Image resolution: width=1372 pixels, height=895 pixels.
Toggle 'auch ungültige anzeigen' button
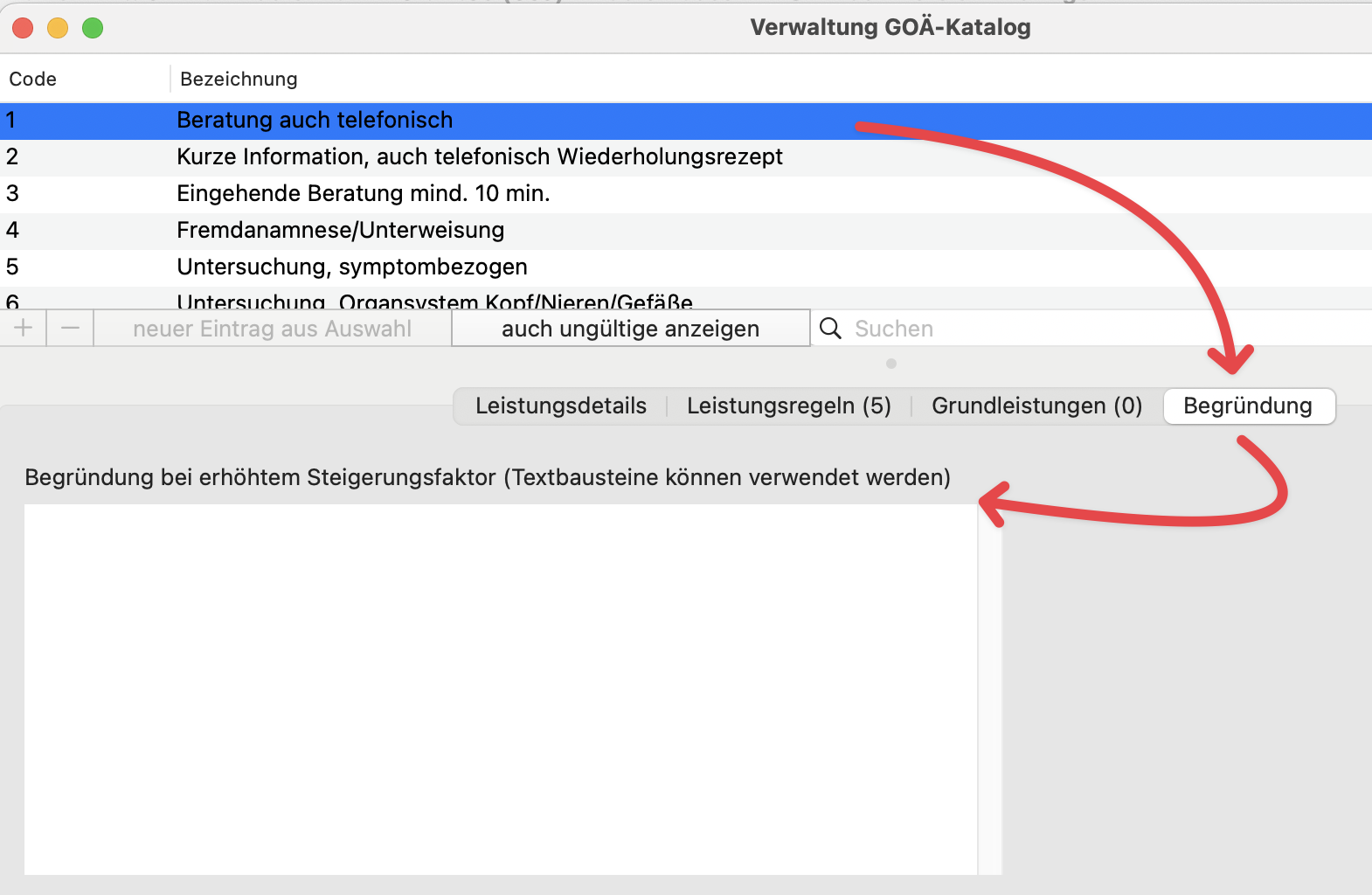point(630,329)
